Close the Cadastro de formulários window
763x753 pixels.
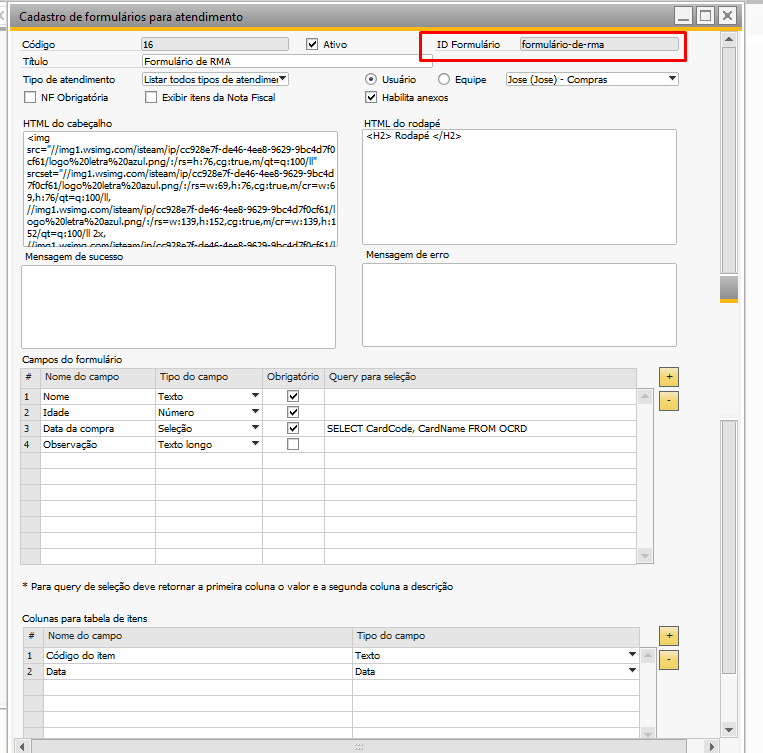[727, 16]
